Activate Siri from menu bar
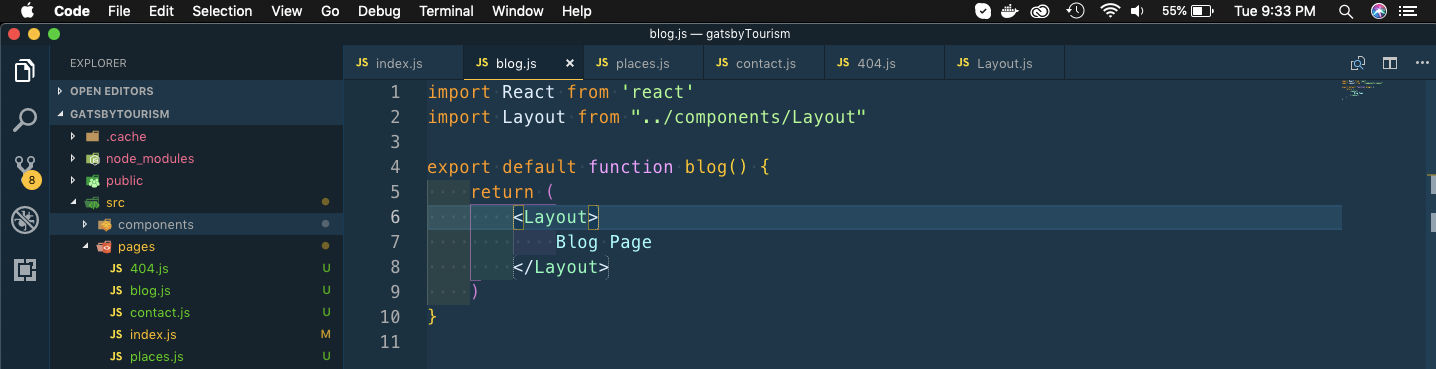The width and height of the screenshot is (1436, 369). click(1379, 11)
